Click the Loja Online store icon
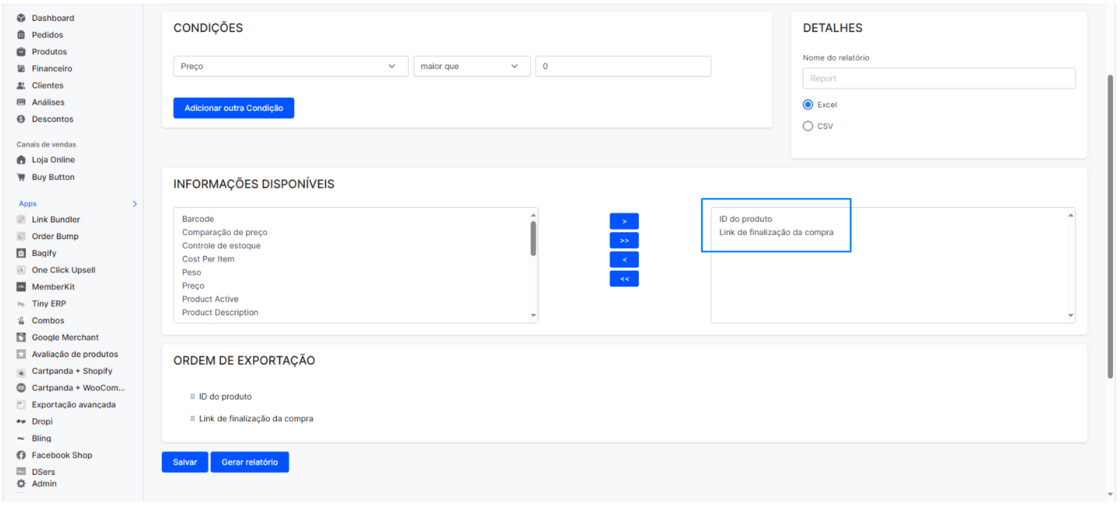This screenshot has height=507, width=1120. pos(21,160)
